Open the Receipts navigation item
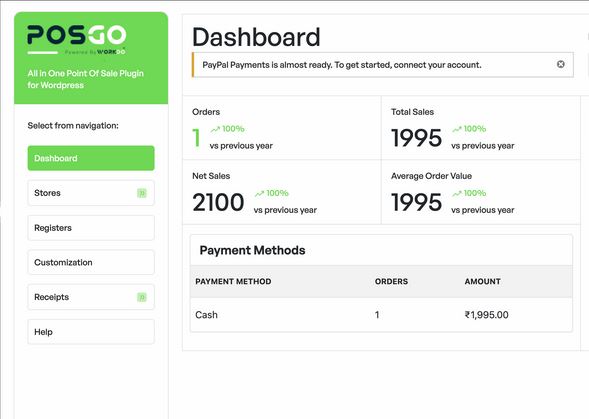 91,297
